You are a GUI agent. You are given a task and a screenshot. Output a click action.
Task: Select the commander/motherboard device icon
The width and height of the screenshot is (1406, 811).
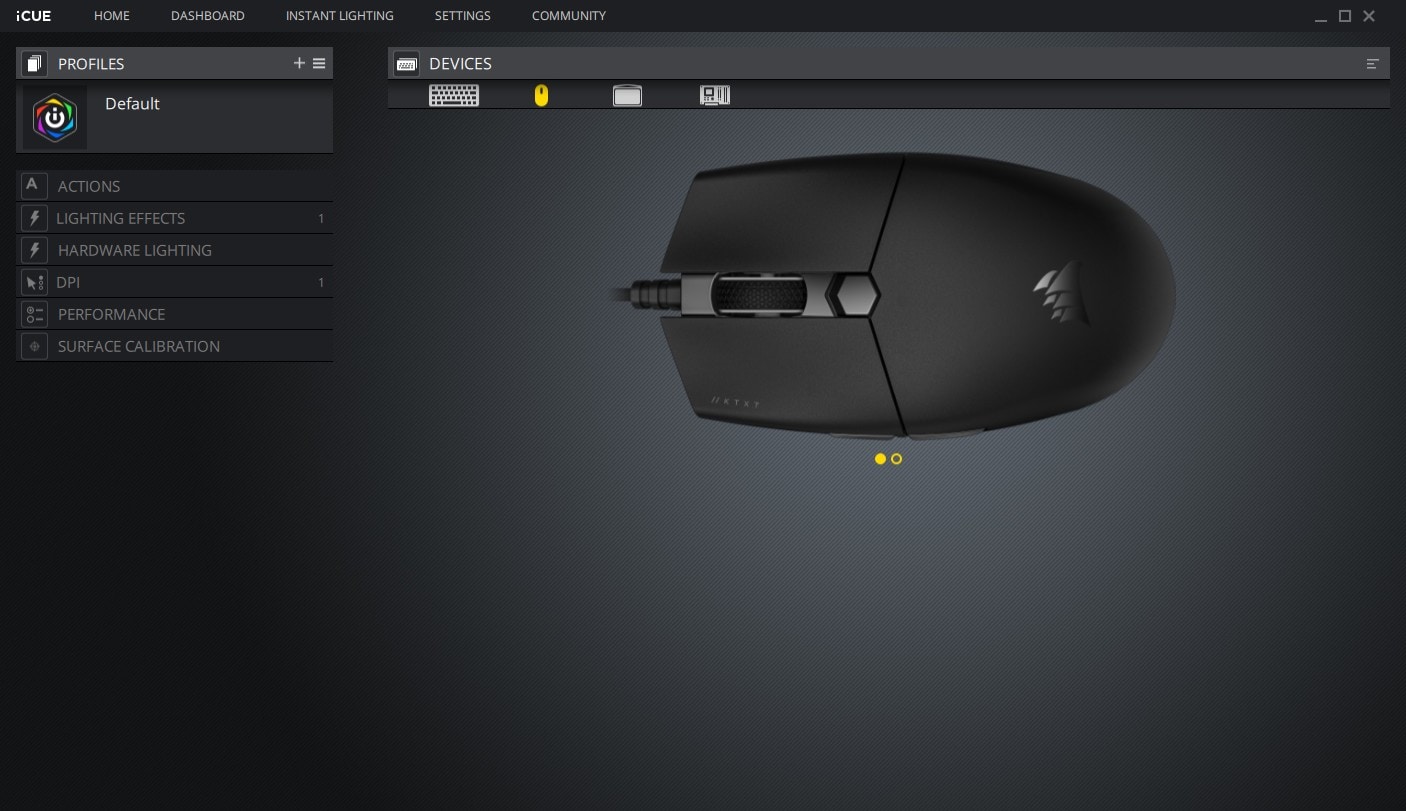coord(715,95)
